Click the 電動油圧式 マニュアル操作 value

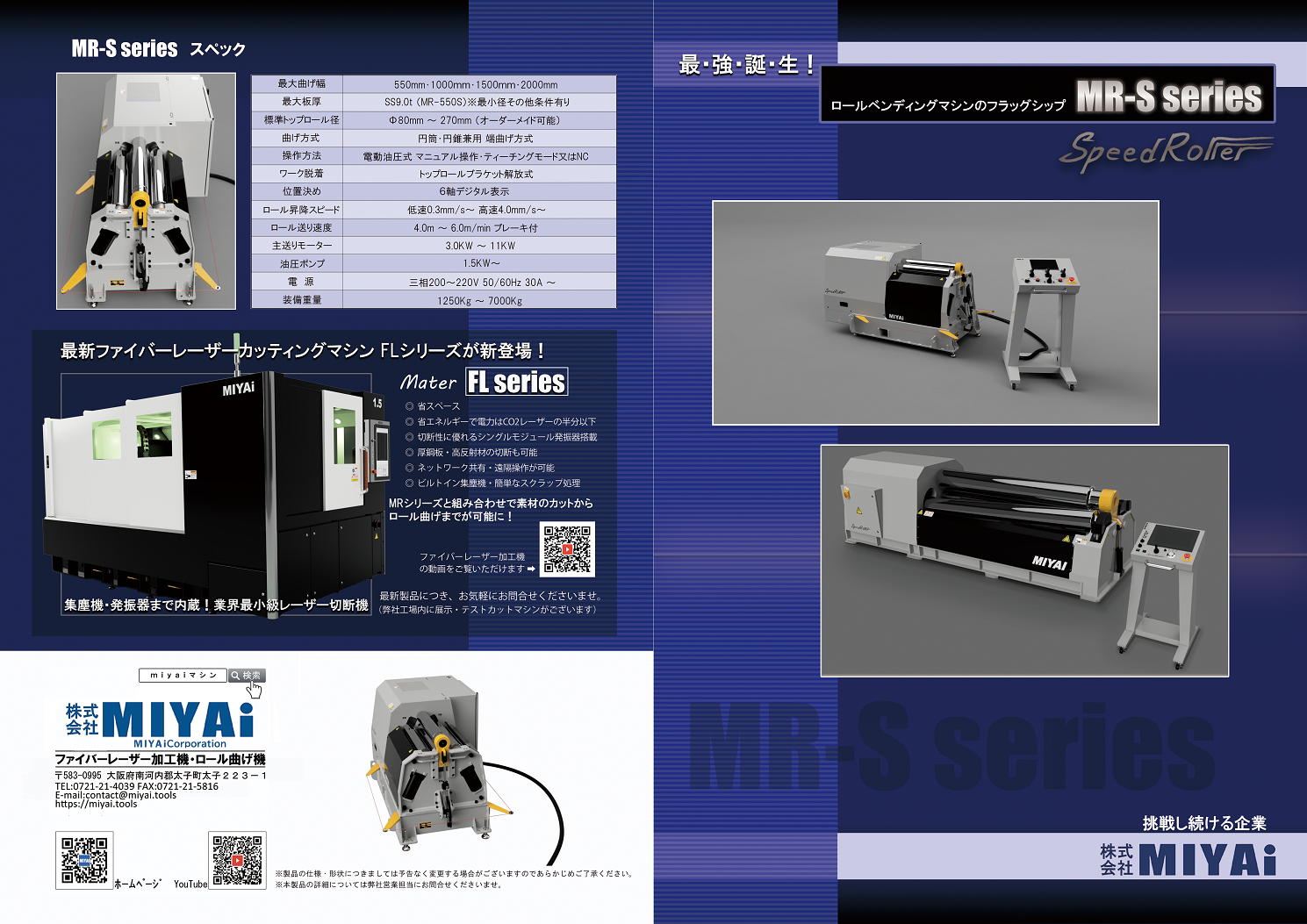476,156
